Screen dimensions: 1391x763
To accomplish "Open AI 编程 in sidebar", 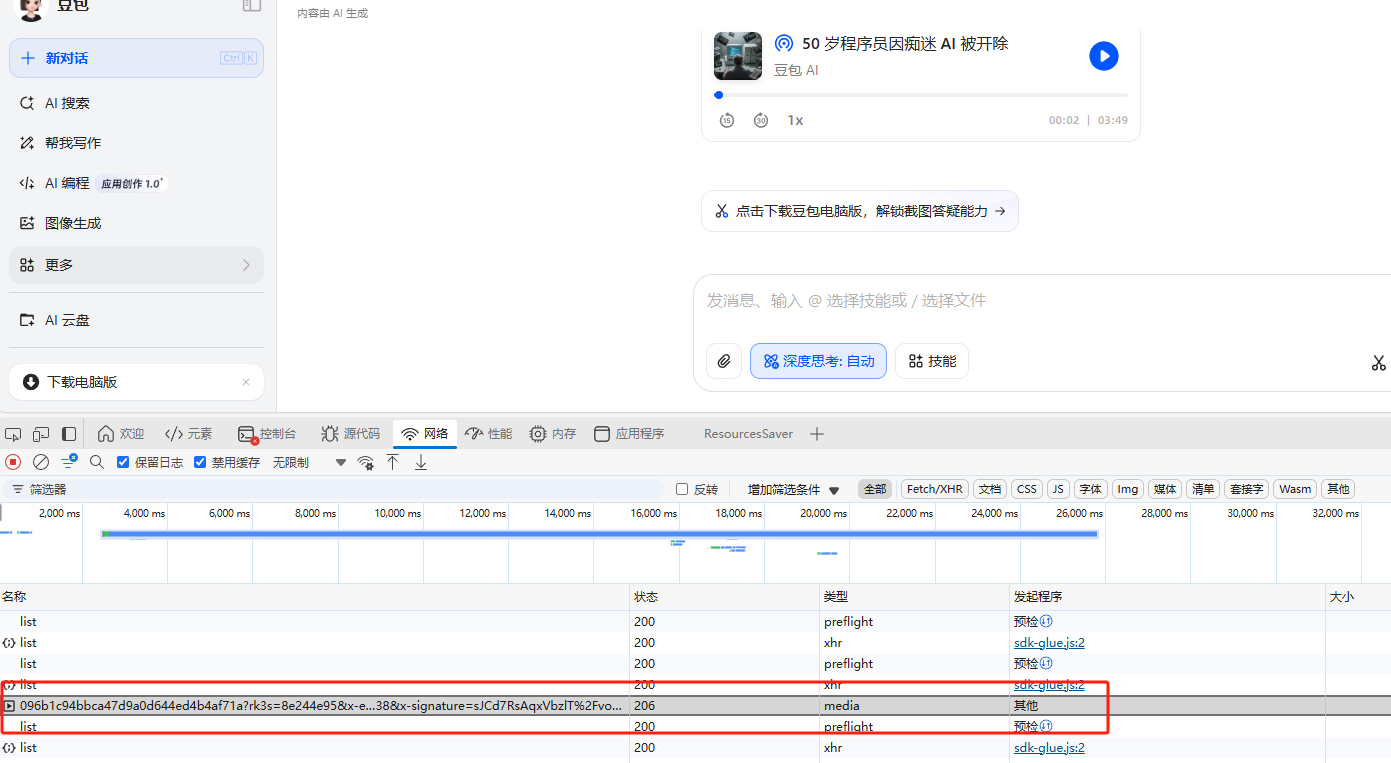I will pyautogui.click(x=136, y=183).
